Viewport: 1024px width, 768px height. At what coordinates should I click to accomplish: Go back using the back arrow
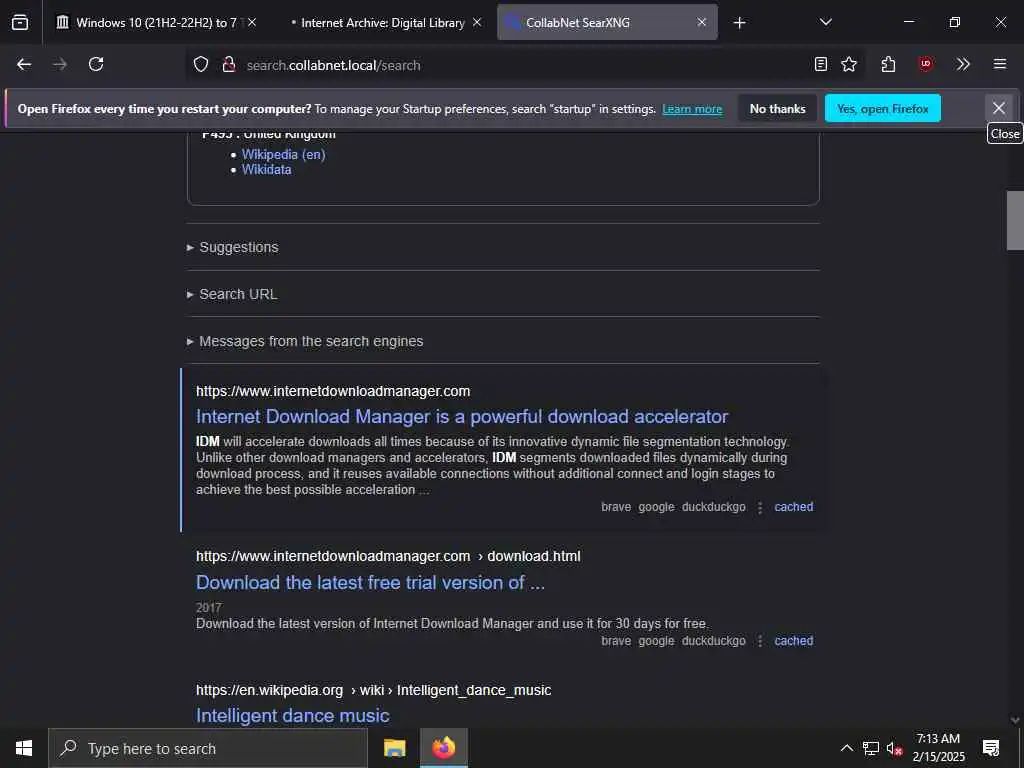24,64
